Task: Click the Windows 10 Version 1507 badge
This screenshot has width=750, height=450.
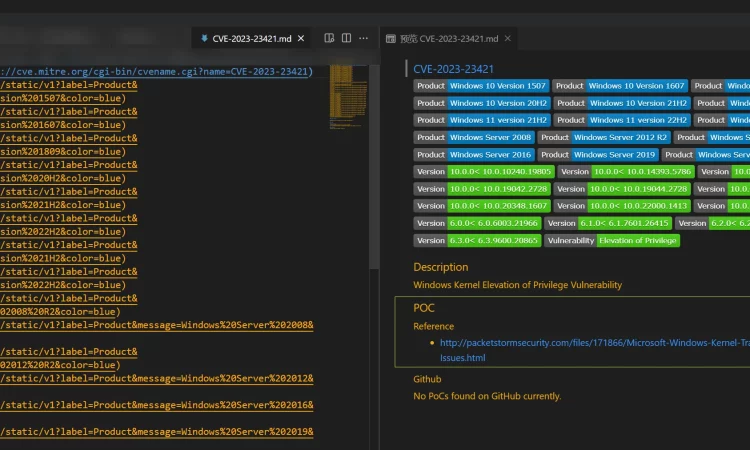Action: click(x=481, y=86)
